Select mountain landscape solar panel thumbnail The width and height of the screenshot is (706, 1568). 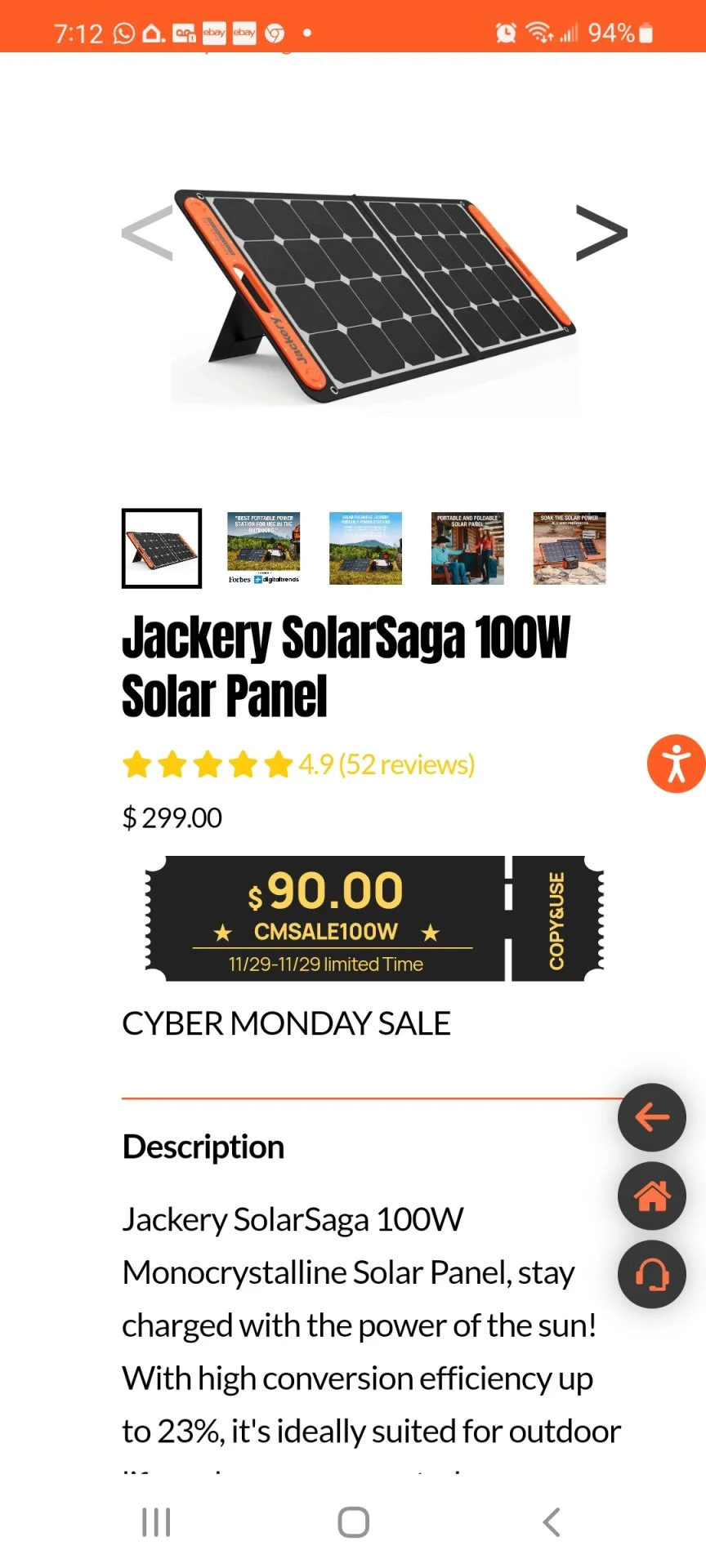365,548
